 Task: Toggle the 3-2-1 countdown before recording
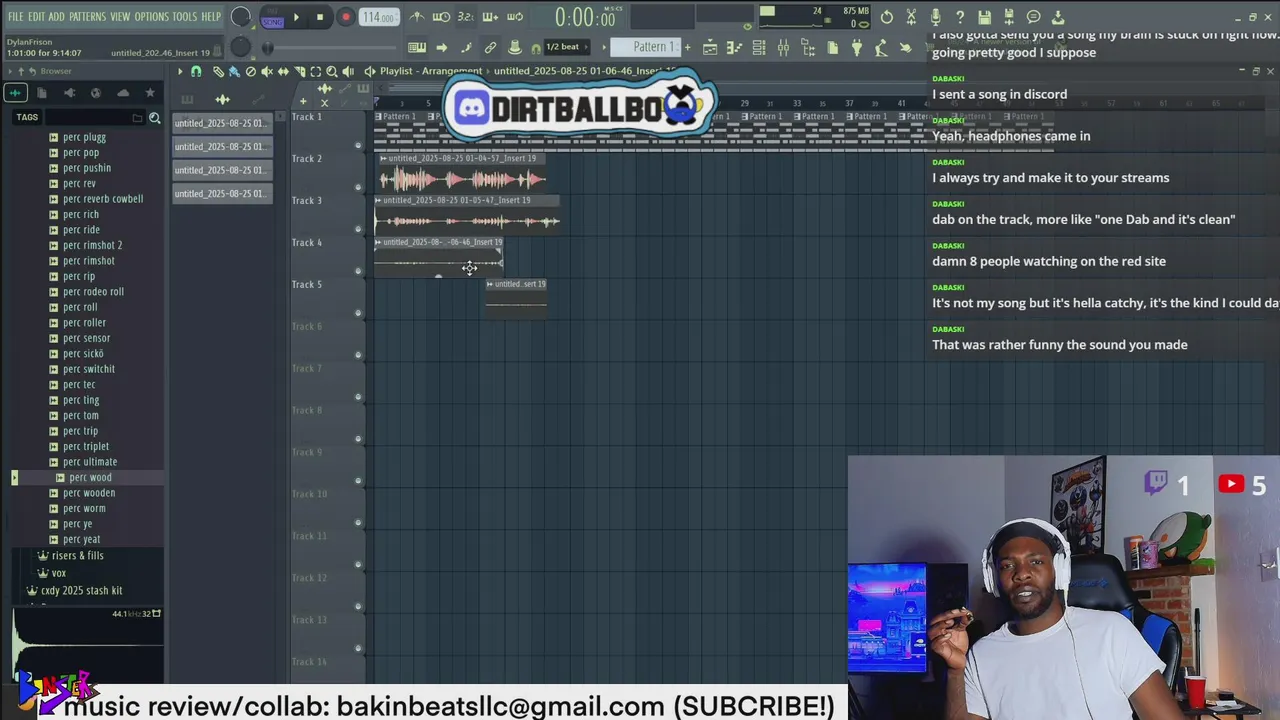click(465, 17)
